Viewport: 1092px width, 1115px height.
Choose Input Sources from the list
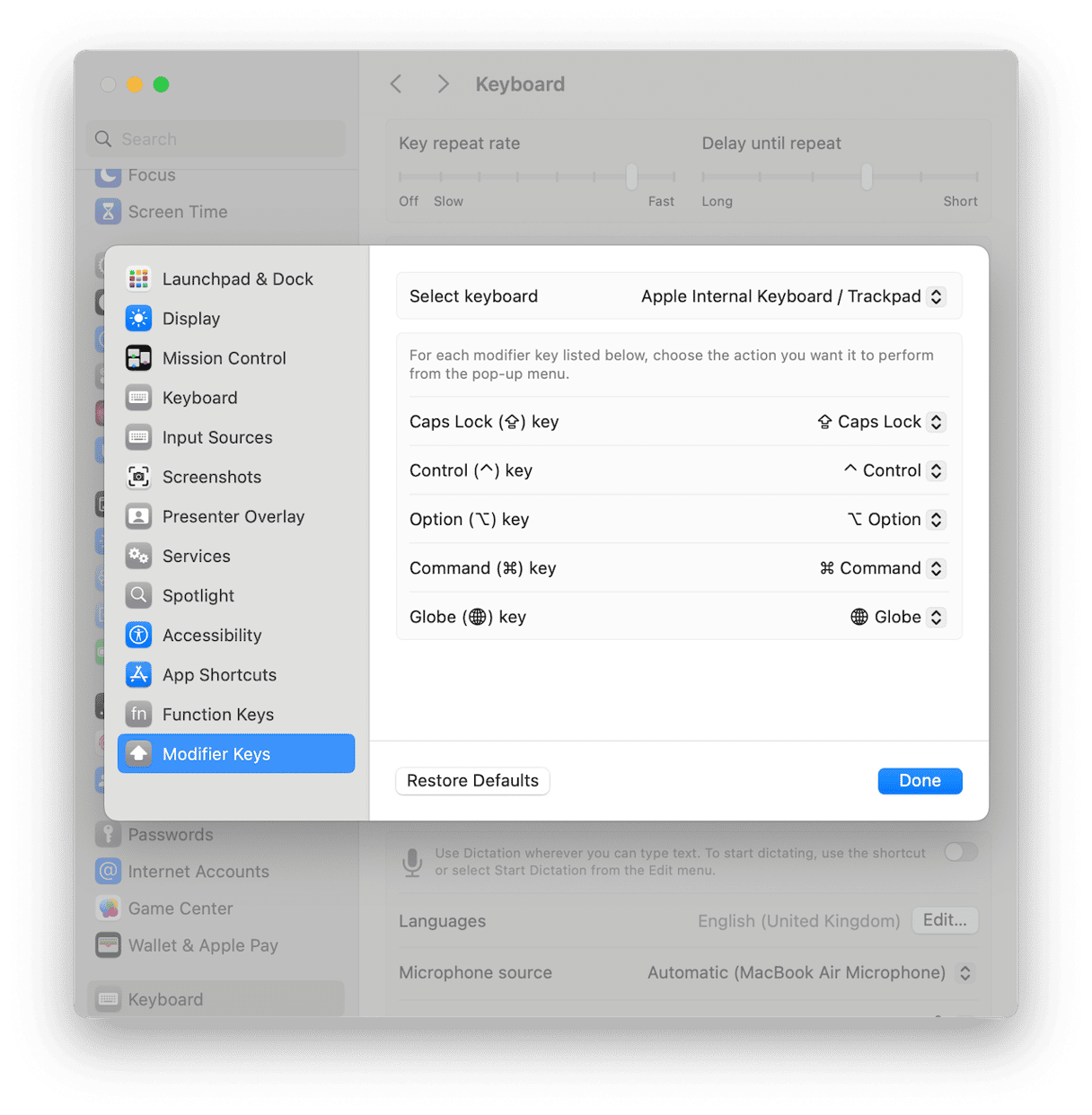pos(216,437)
